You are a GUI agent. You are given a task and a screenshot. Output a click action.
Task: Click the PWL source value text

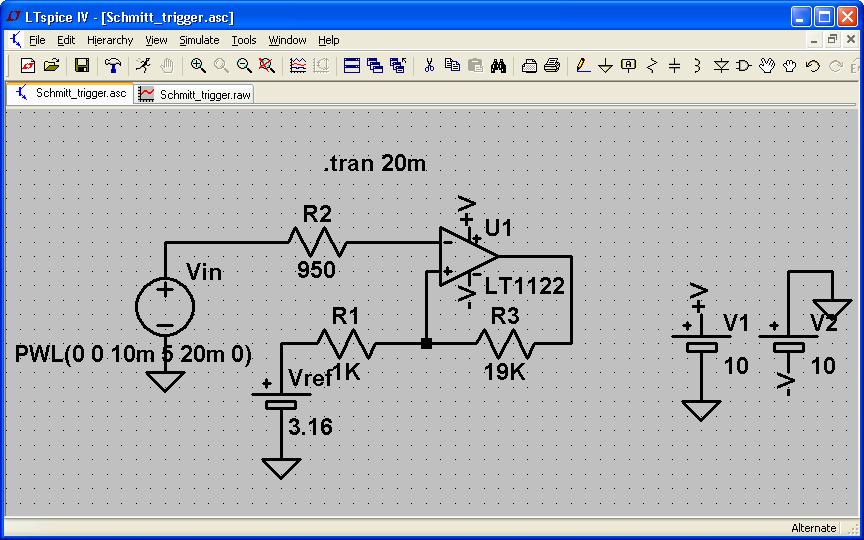133,354
